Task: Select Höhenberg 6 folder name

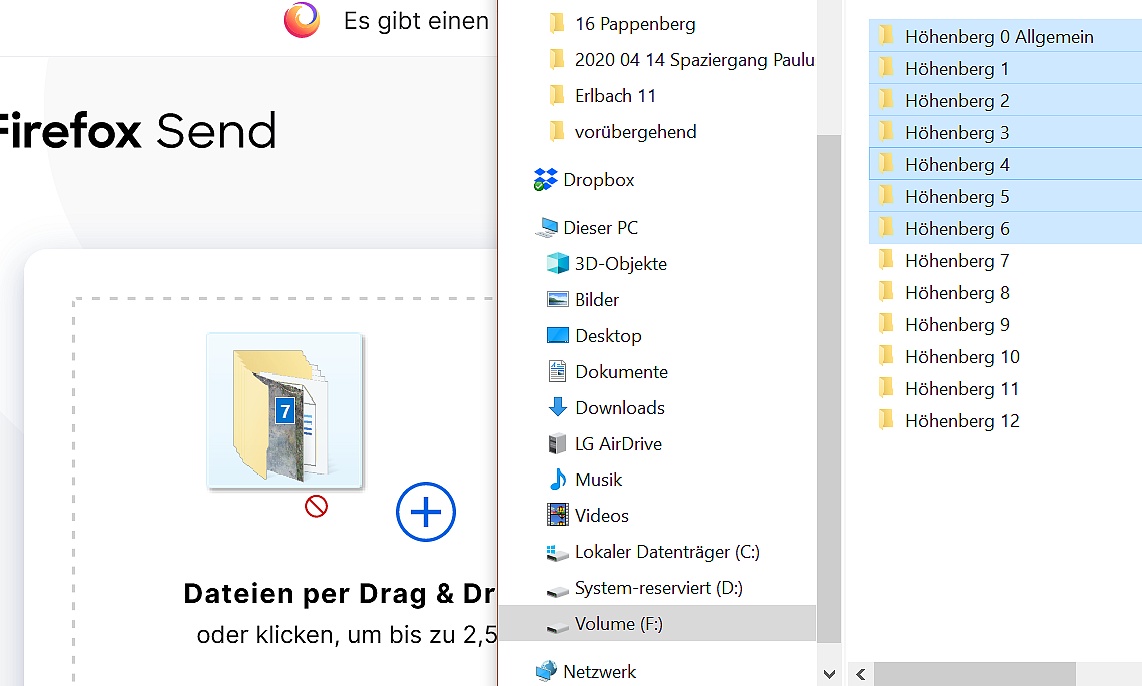Action: pyautogui.click(x=957, y=229)
